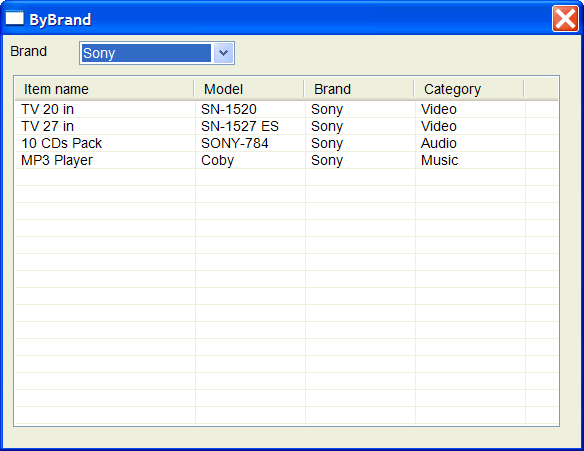Open the Brand dropdown arrow
The height and width of the screenshot is (451, 584).
coord(223,53)
